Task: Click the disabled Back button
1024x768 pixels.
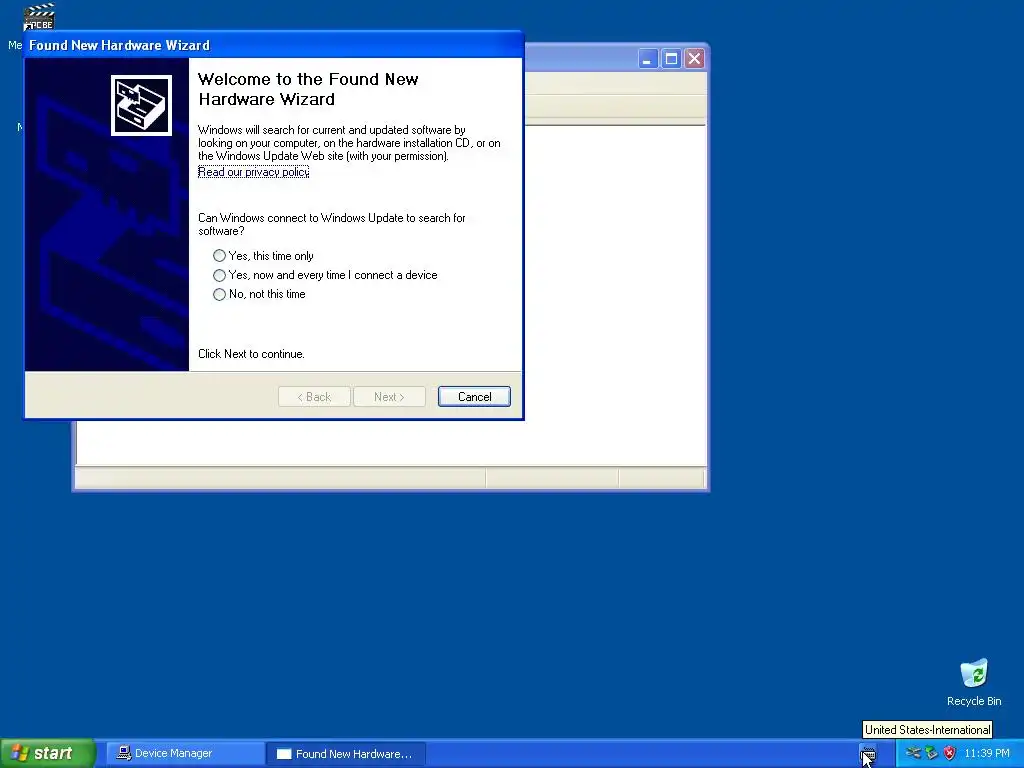Action: (314, 396)
